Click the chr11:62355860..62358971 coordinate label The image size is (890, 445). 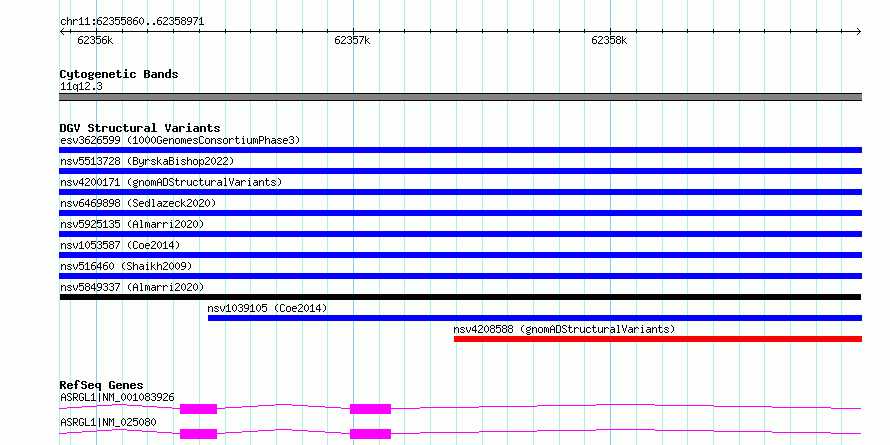(132, 22)
